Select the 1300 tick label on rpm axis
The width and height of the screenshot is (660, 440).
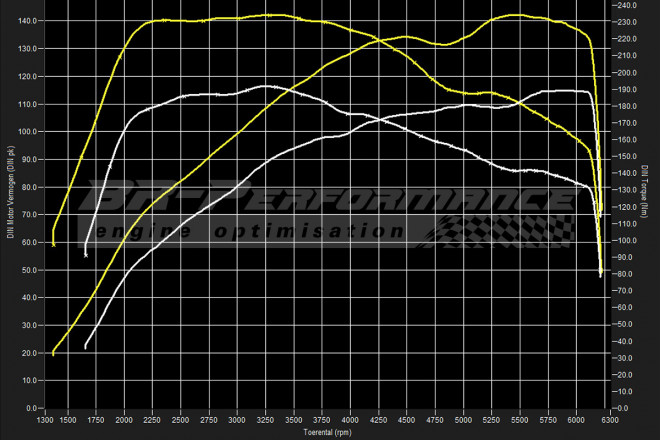click(45, 420)
